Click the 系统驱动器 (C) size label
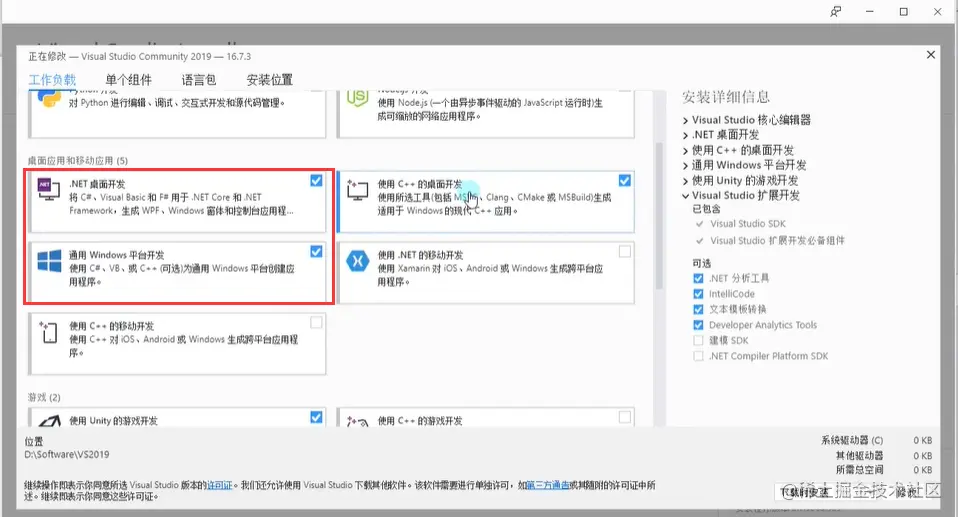The height and width of the screenshot is (517, 958). pyautogui.click(x=852, y=440)
